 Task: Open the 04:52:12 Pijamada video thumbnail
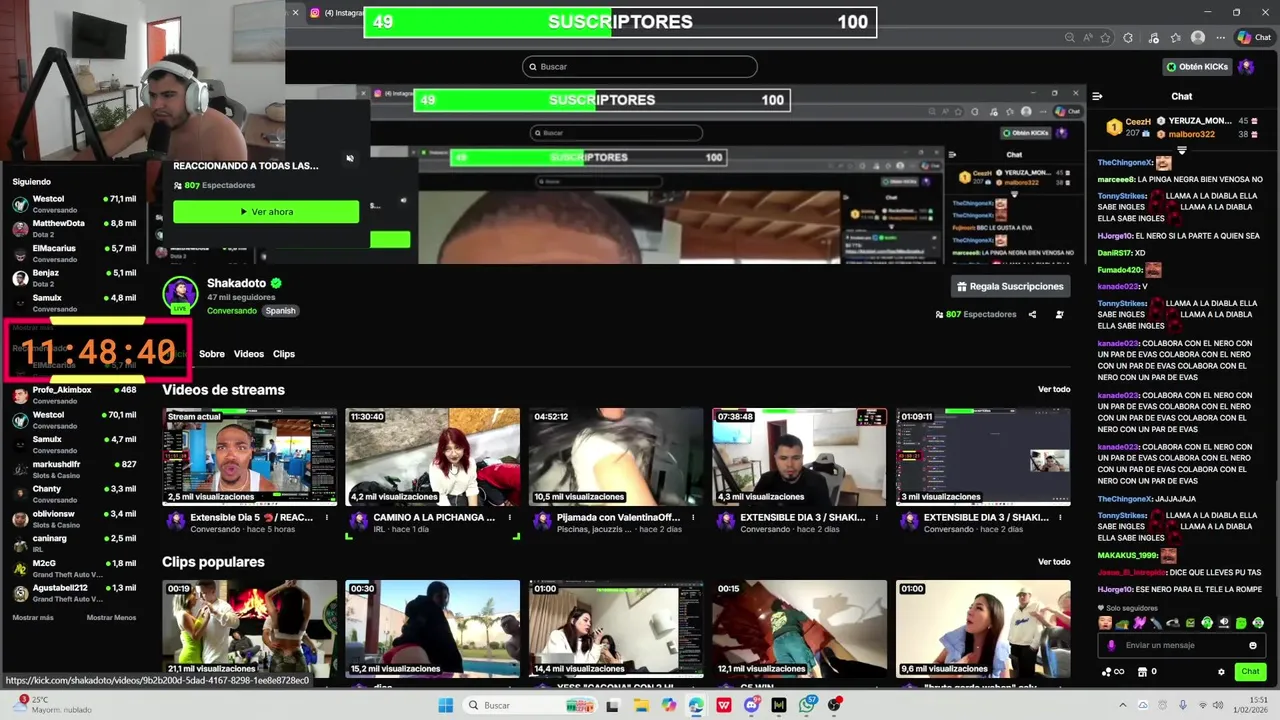[616, 456]
